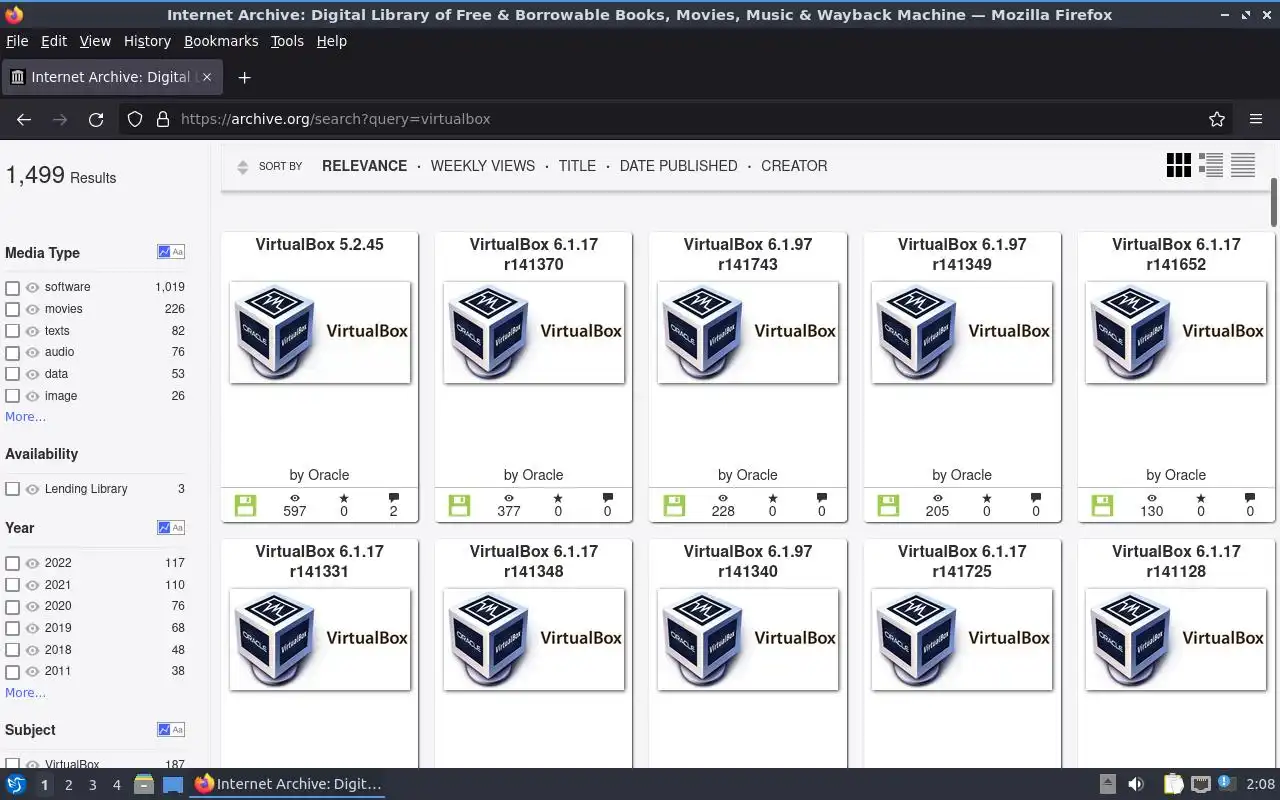The image size is (1280, 800).
Task: Bookmark this page with star icon
Action: (1217, 119)
